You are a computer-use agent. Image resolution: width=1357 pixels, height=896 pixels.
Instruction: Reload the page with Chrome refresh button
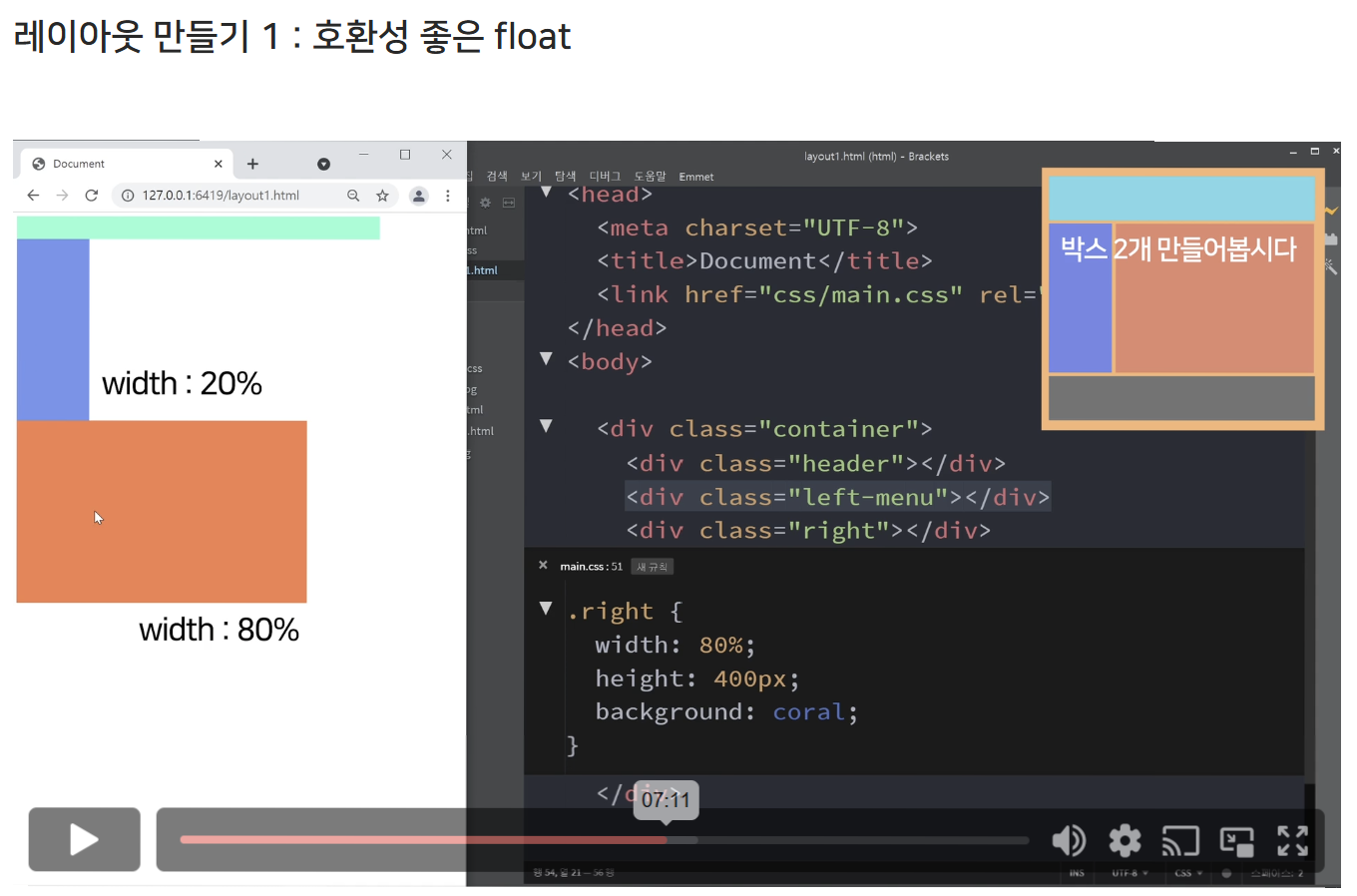[92, 196]
